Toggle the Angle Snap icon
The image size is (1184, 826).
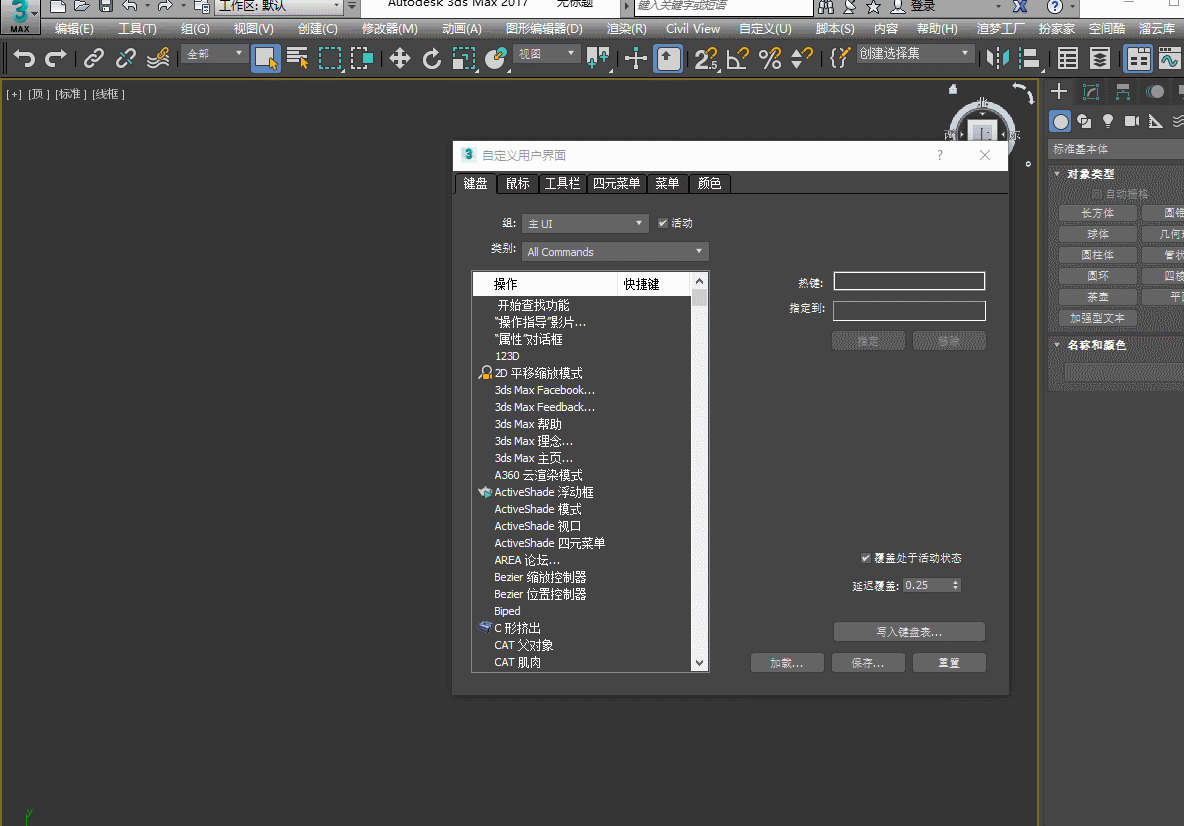738,58
